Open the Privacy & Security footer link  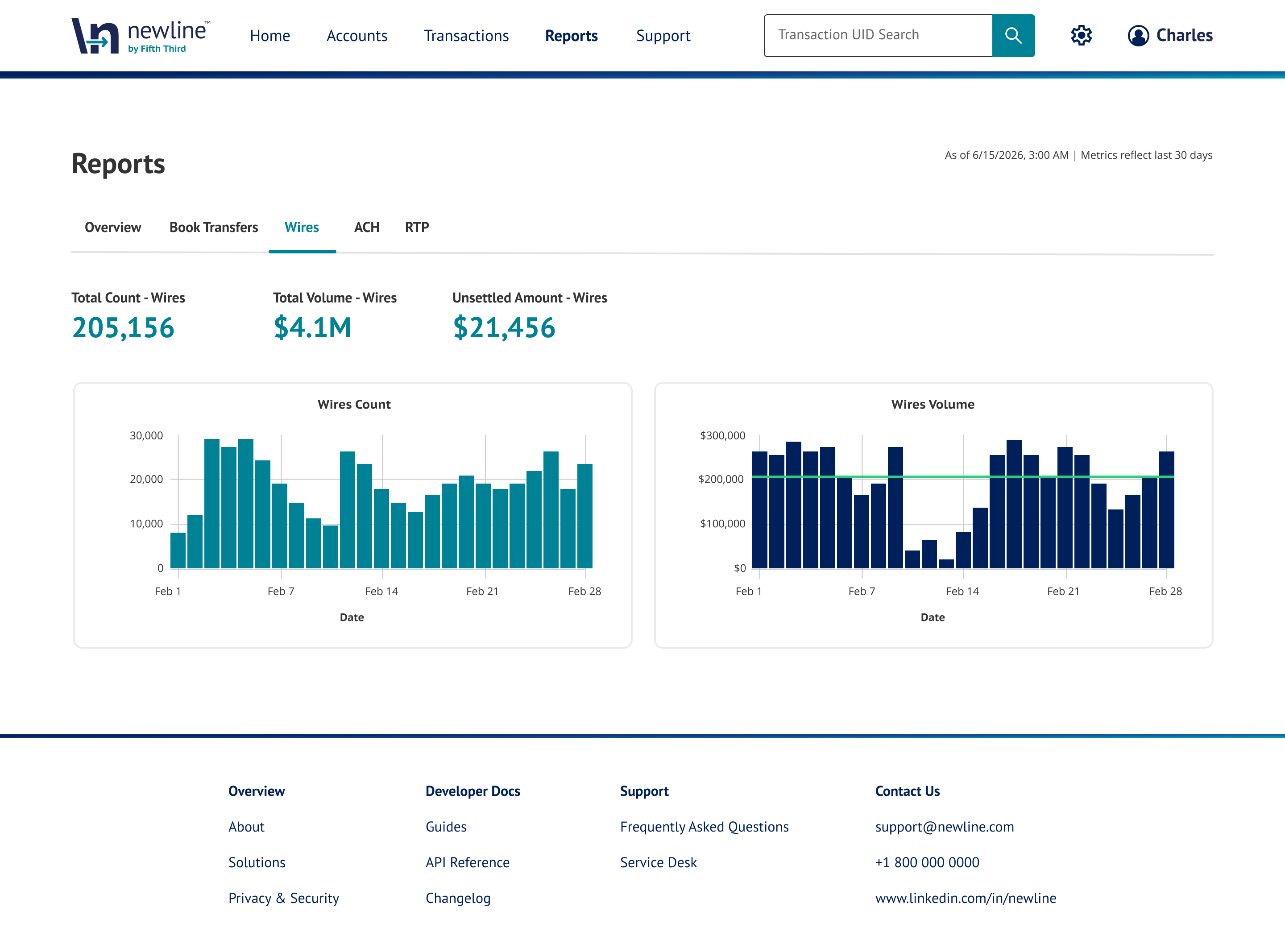point(283,898)
